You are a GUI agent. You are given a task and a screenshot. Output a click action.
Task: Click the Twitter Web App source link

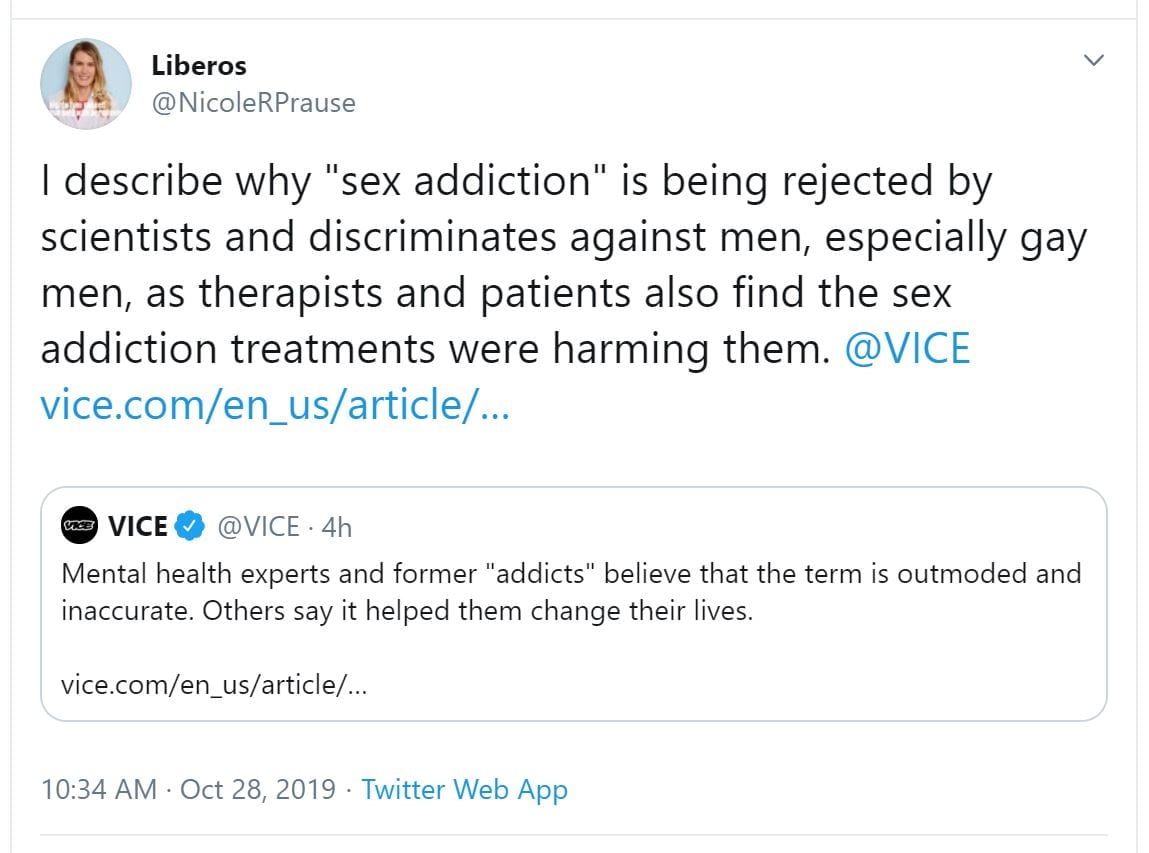tap(465, 789)
